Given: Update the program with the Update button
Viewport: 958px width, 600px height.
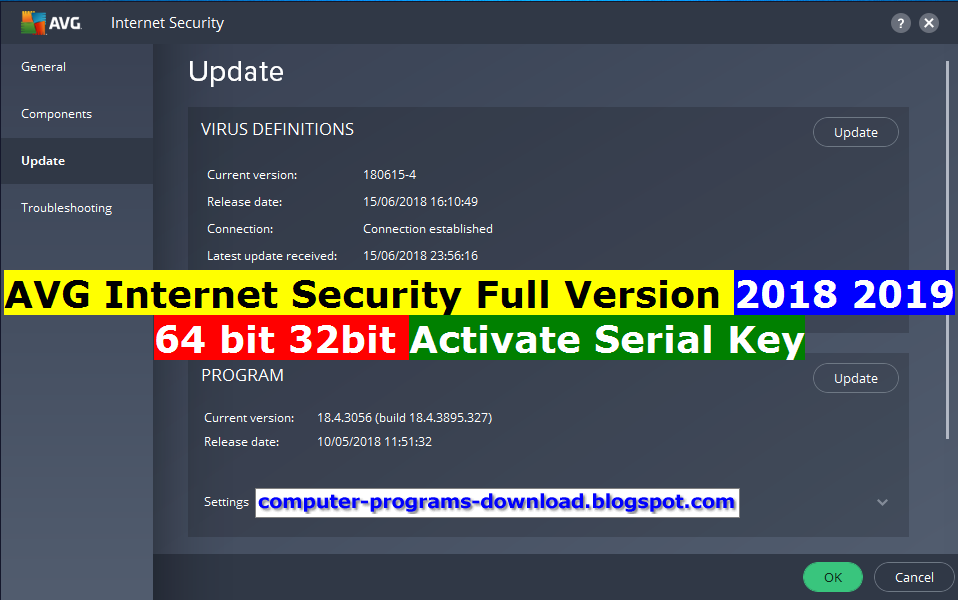Looking at the screenshot, I should pyautogui.click(x=855, y=378).
